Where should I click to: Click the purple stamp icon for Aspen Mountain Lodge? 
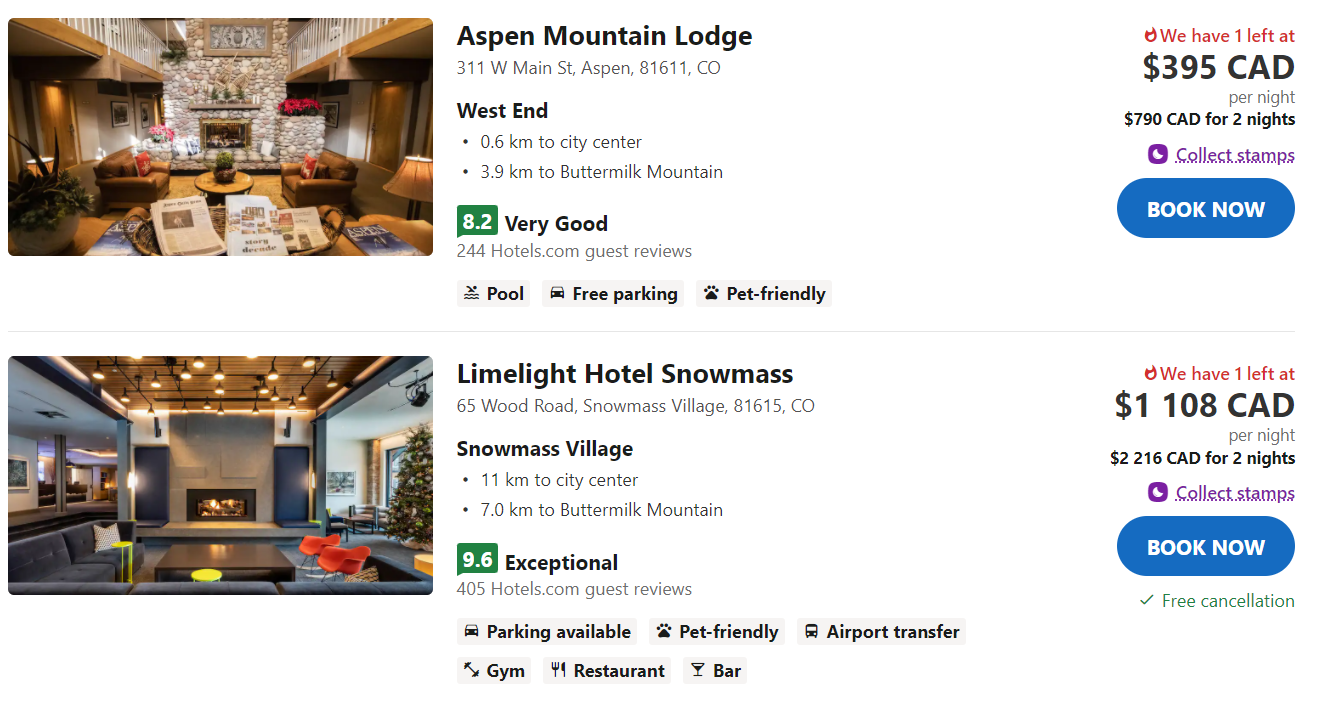[1158, 155]
